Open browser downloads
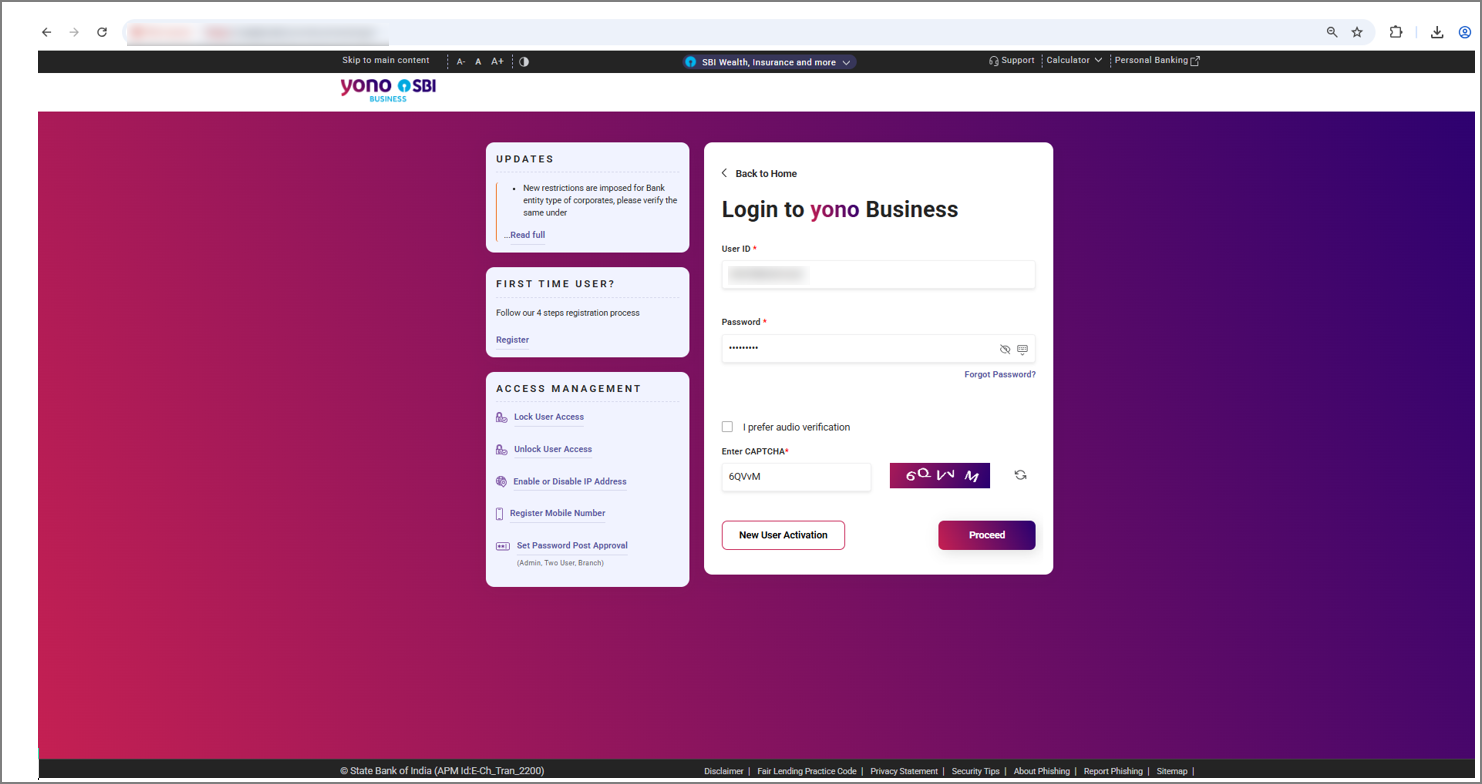 [1437, 32]
